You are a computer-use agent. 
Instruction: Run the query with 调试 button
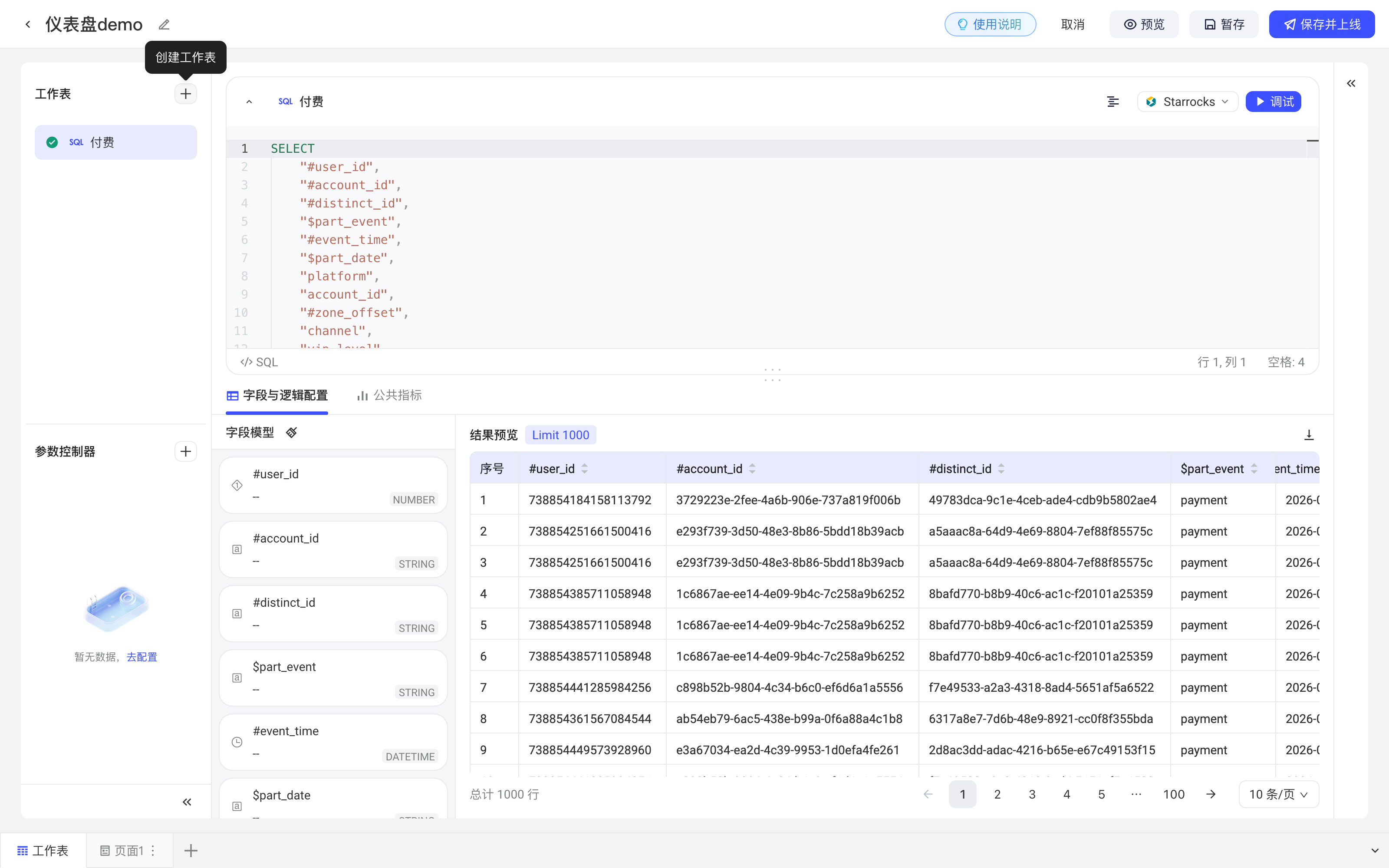(1273, 102)
